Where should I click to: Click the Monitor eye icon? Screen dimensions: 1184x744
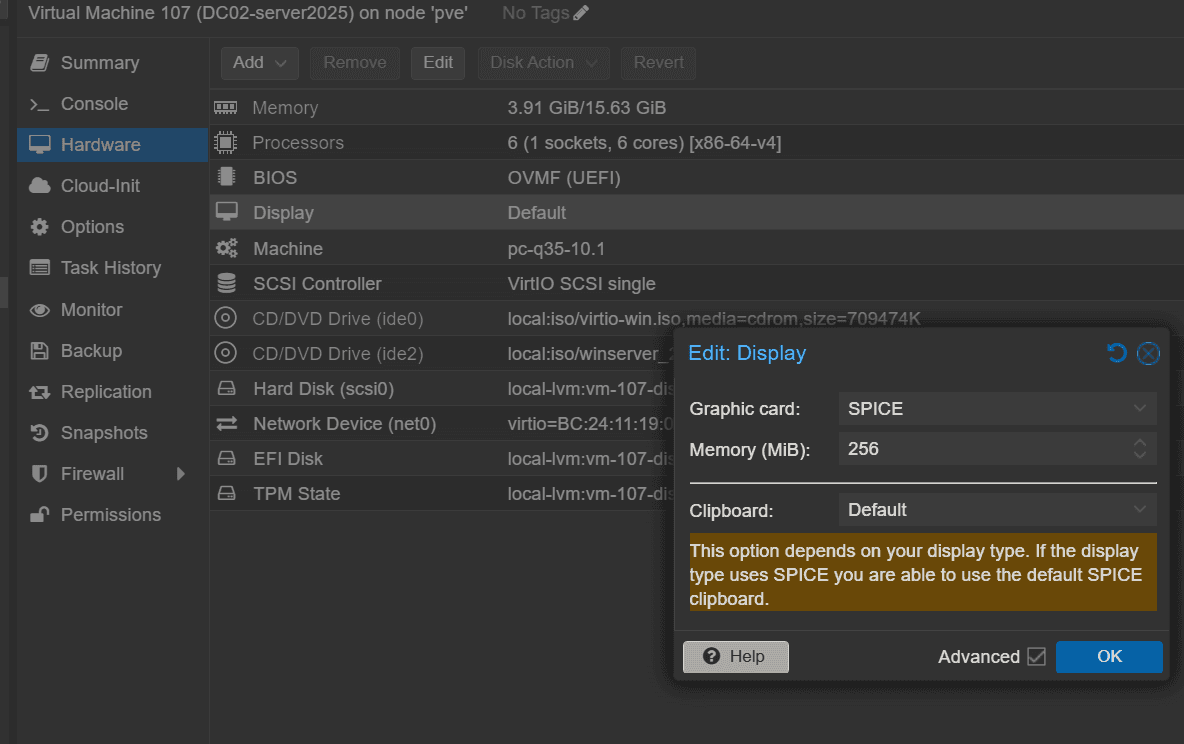coord(39,310)
